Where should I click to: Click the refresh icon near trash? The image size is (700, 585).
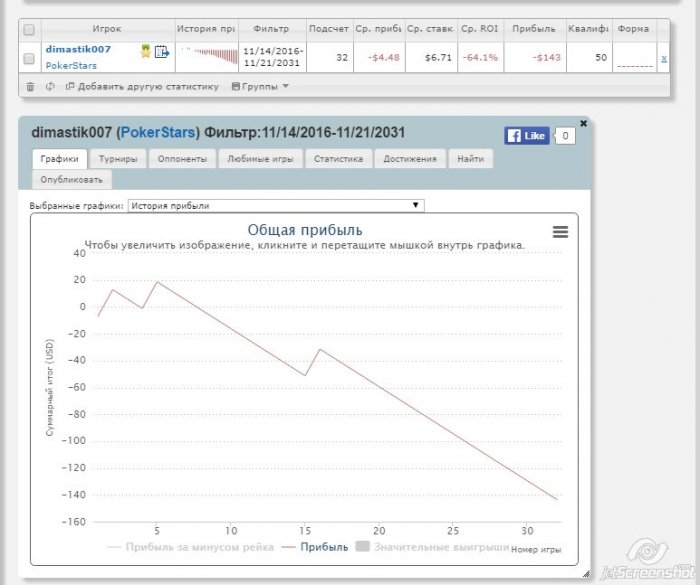pos(50,87)
